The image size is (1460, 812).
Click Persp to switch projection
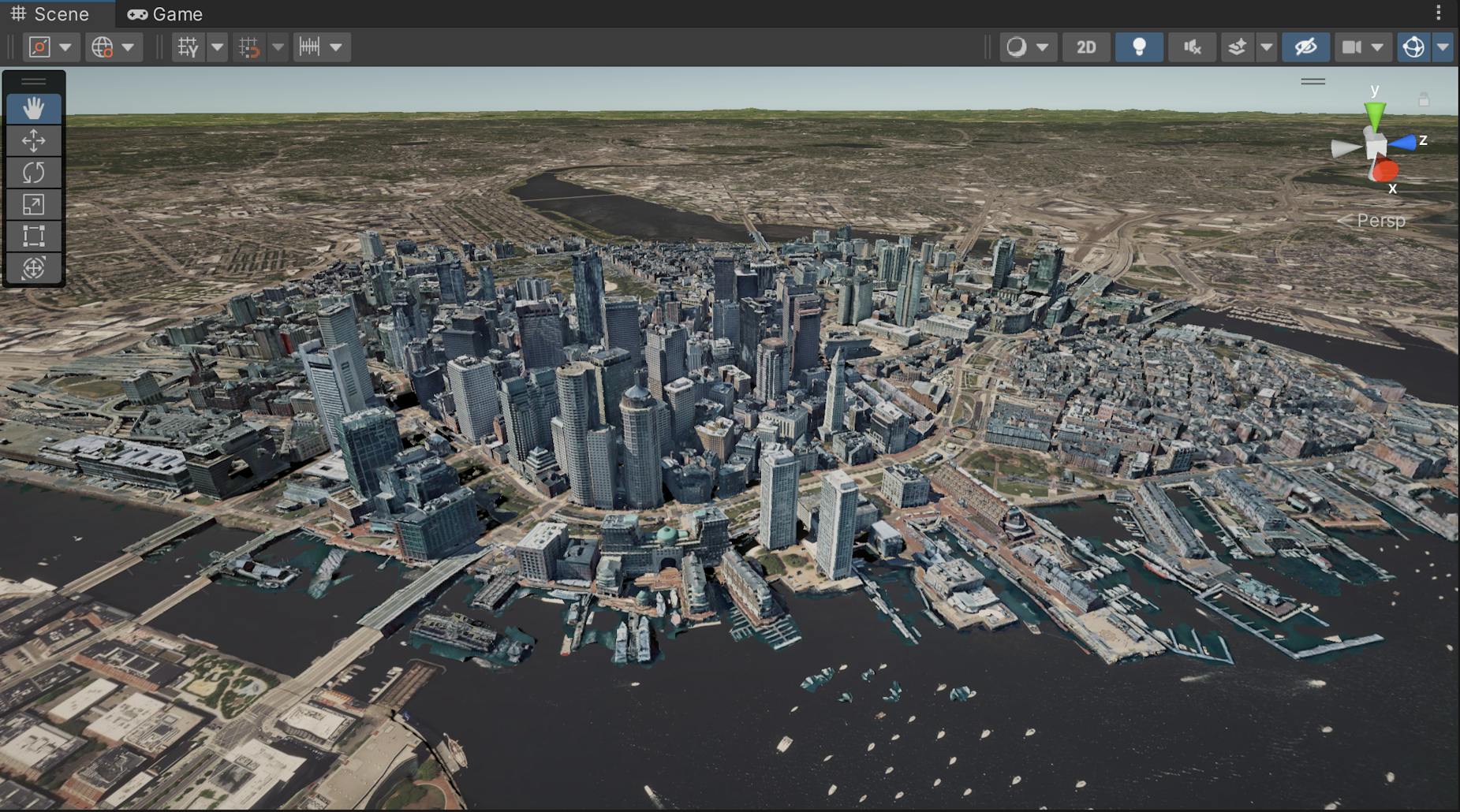(1380, 221)
